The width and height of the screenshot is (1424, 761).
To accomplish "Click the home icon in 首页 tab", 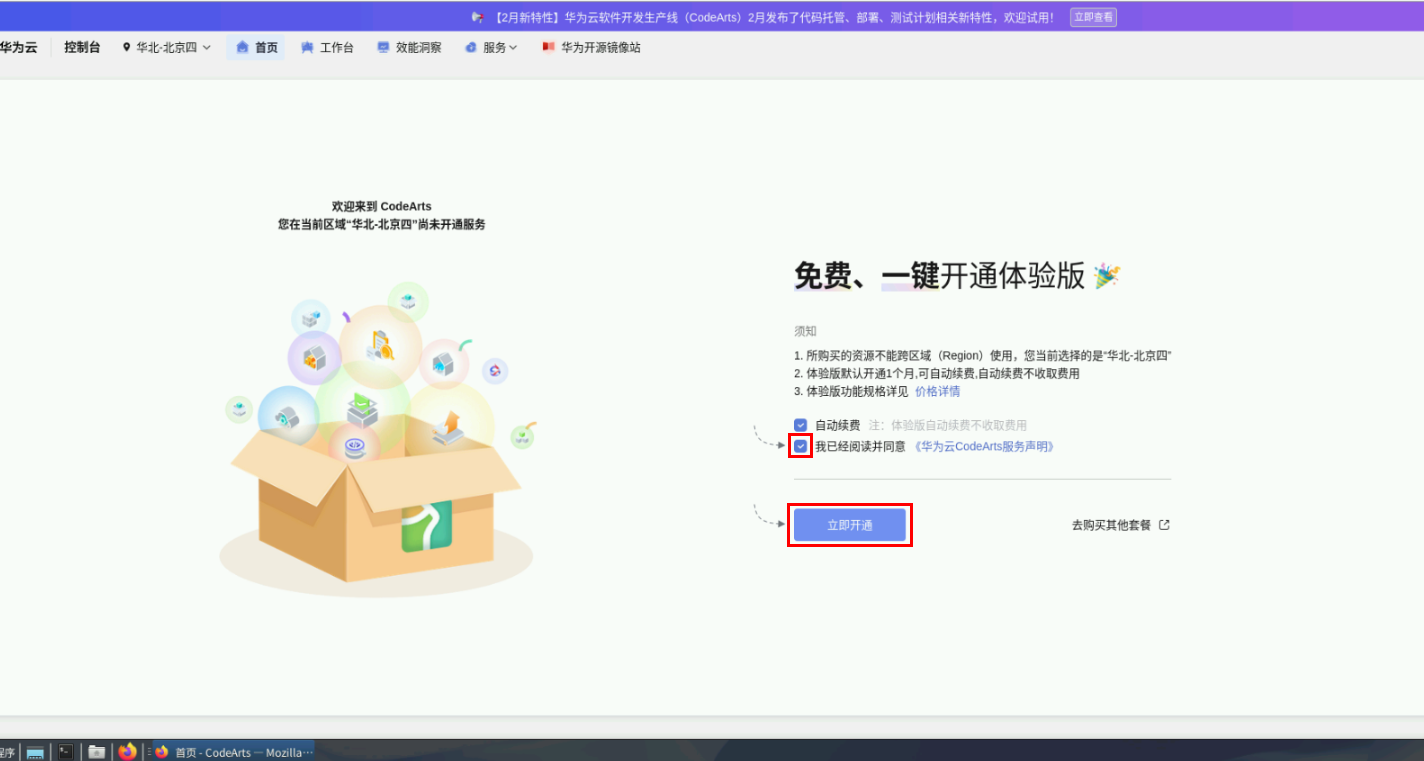I will [242, 47].
